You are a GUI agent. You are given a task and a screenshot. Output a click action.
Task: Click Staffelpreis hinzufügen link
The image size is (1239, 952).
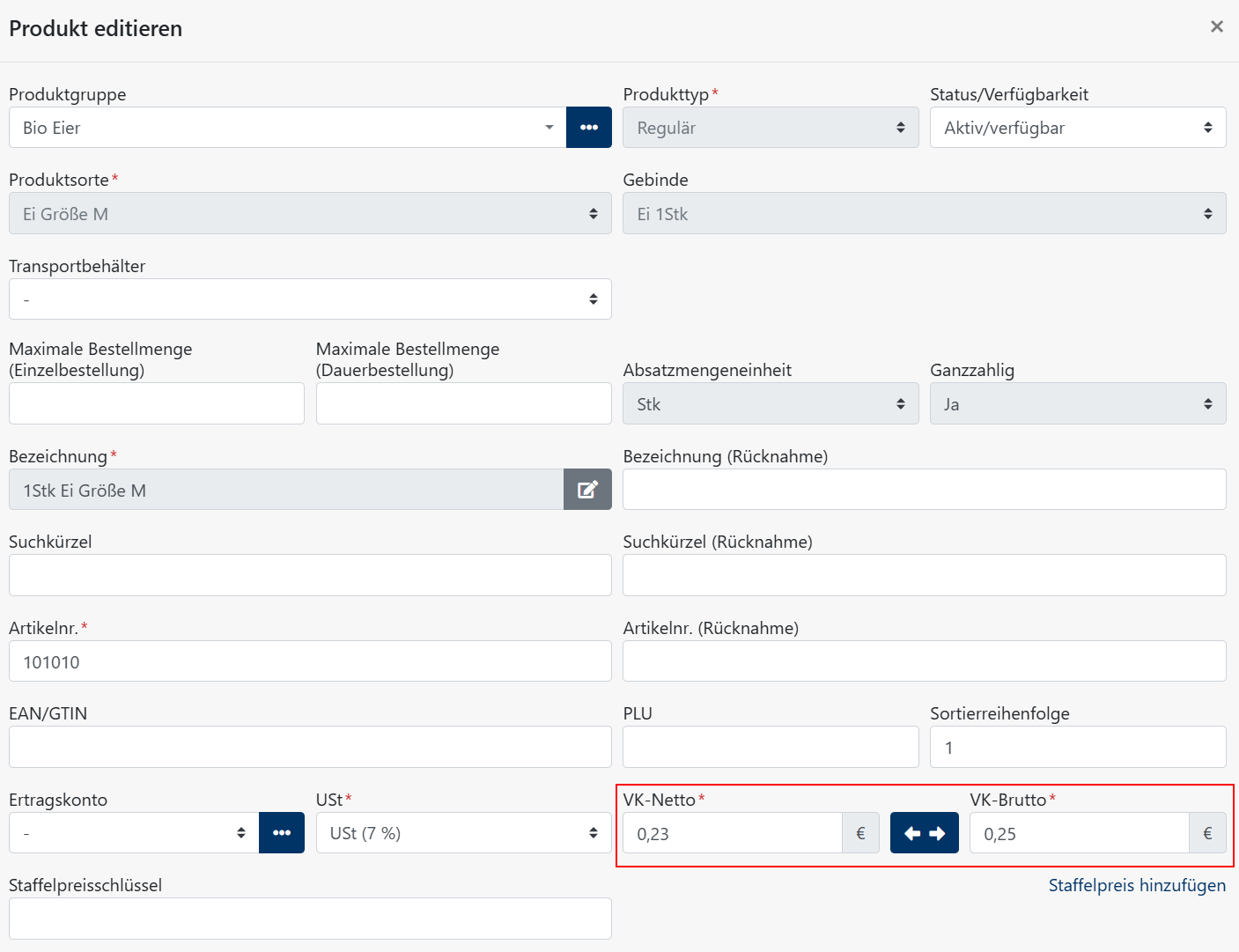tap(1137, 885)
